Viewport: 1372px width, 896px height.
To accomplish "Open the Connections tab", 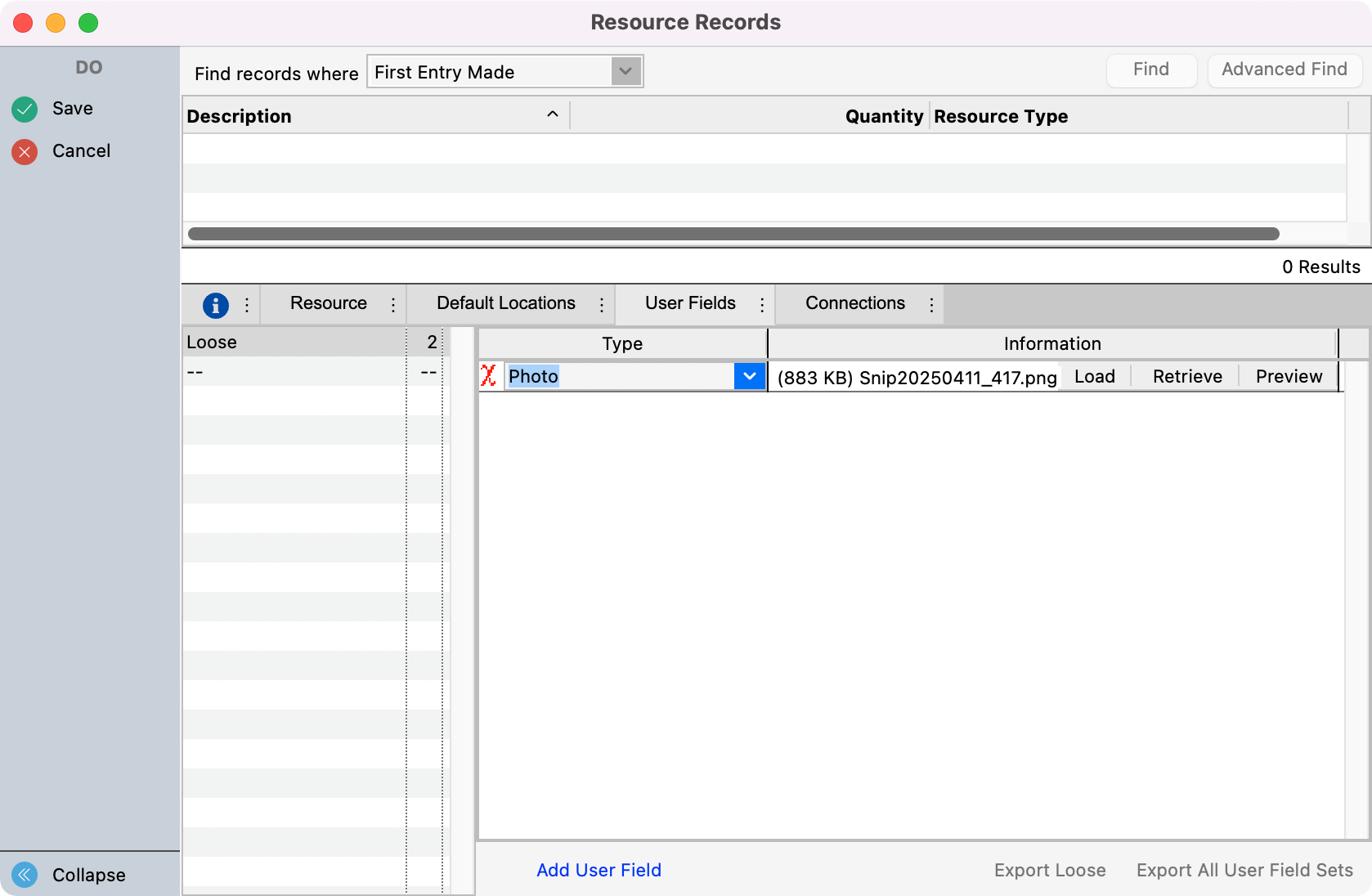I will point(854,303).
